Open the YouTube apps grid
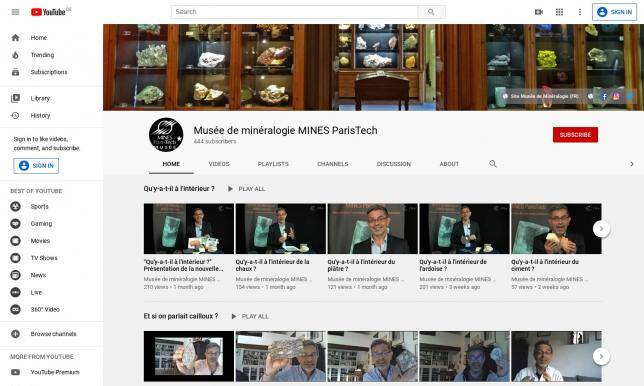Viewport: 644px width, 386px height. pyautogui.click(x=559, y=12)
